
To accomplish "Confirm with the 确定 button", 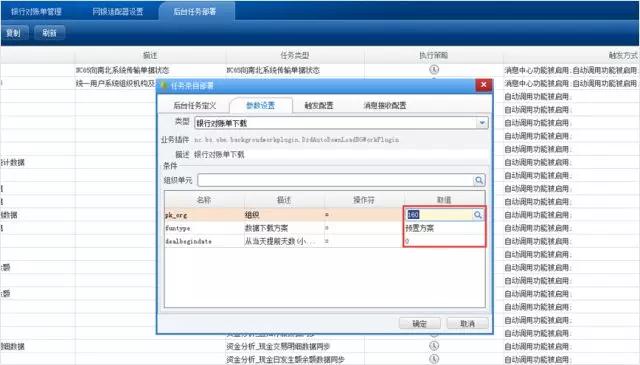I will click(x=420, y=323).
